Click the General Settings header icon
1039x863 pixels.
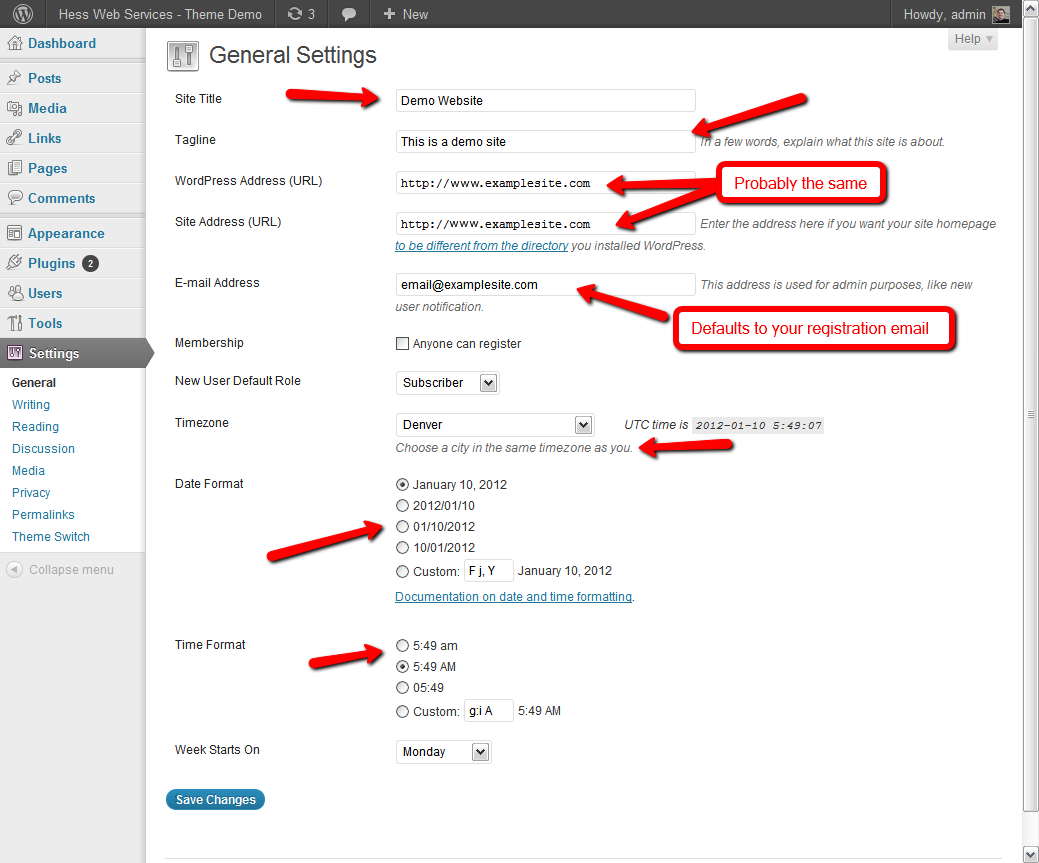click(183, 56)
